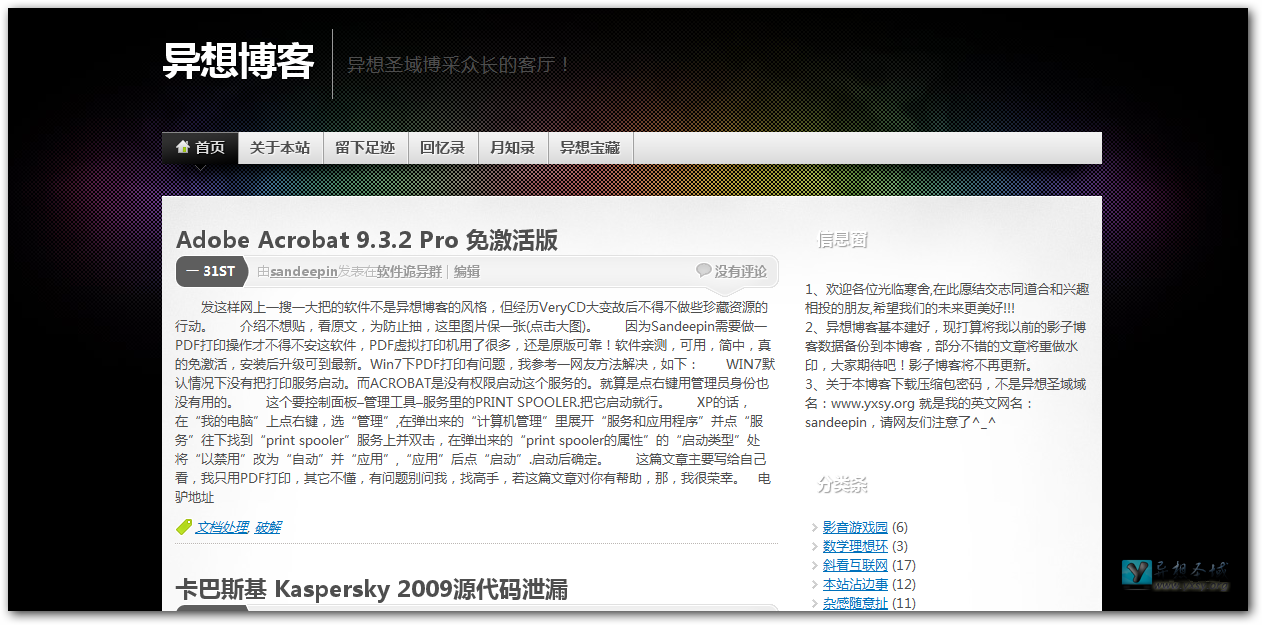Viewport: 1262px width, 625px height.
Task: Click the 31ST date badge
Action: click(x=211, y=271)
